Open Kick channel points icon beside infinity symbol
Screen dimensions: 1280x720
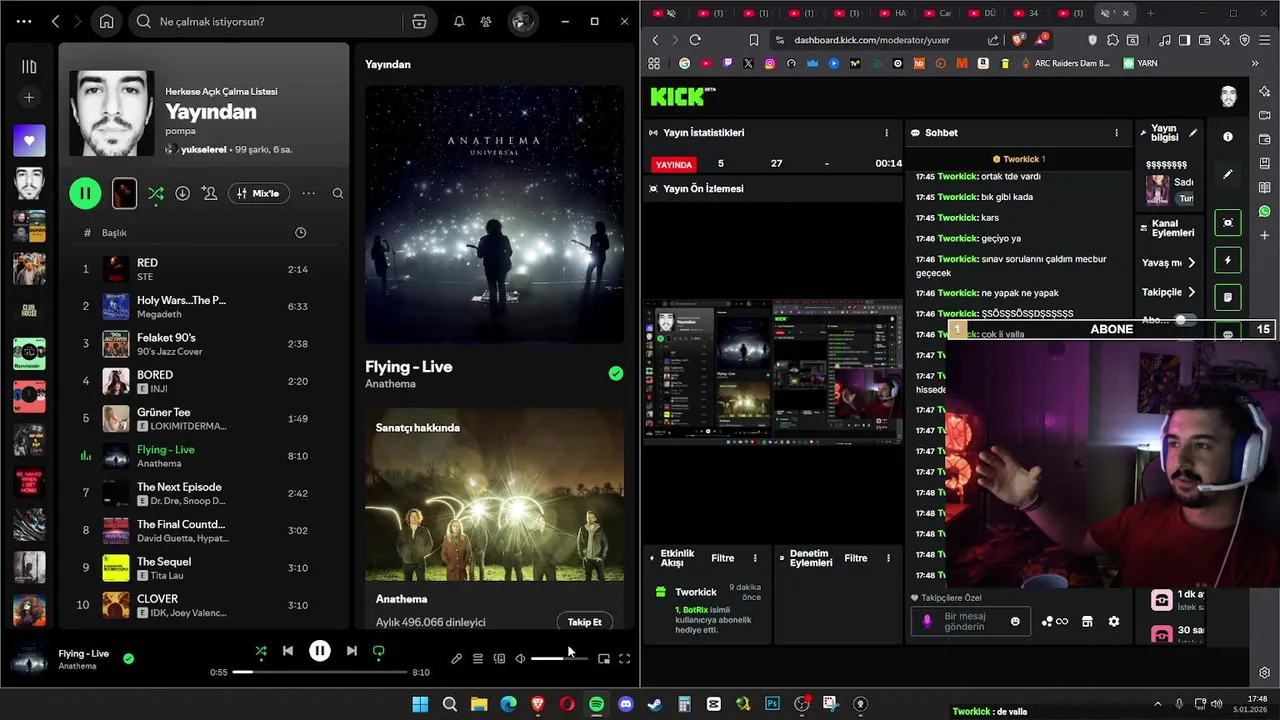pyautogui.click(x=1047, y=621)
